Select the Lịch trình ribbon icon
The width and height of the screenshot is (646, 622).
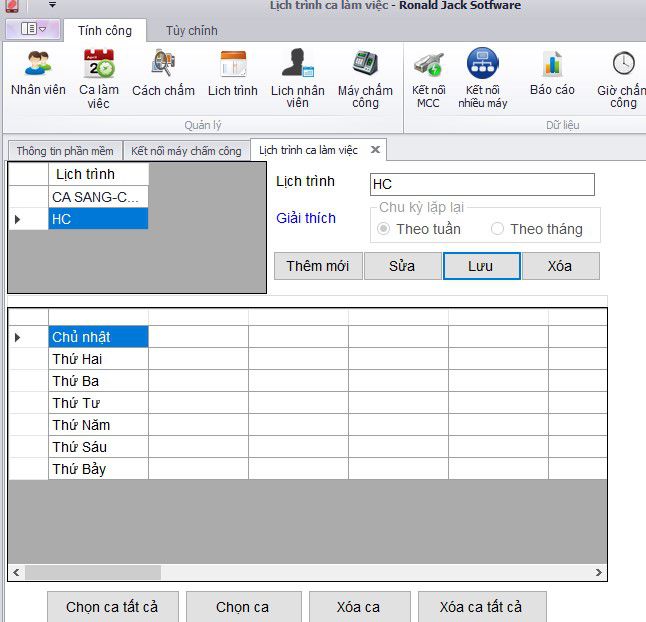pyautogui.click(x=233, y=65)
